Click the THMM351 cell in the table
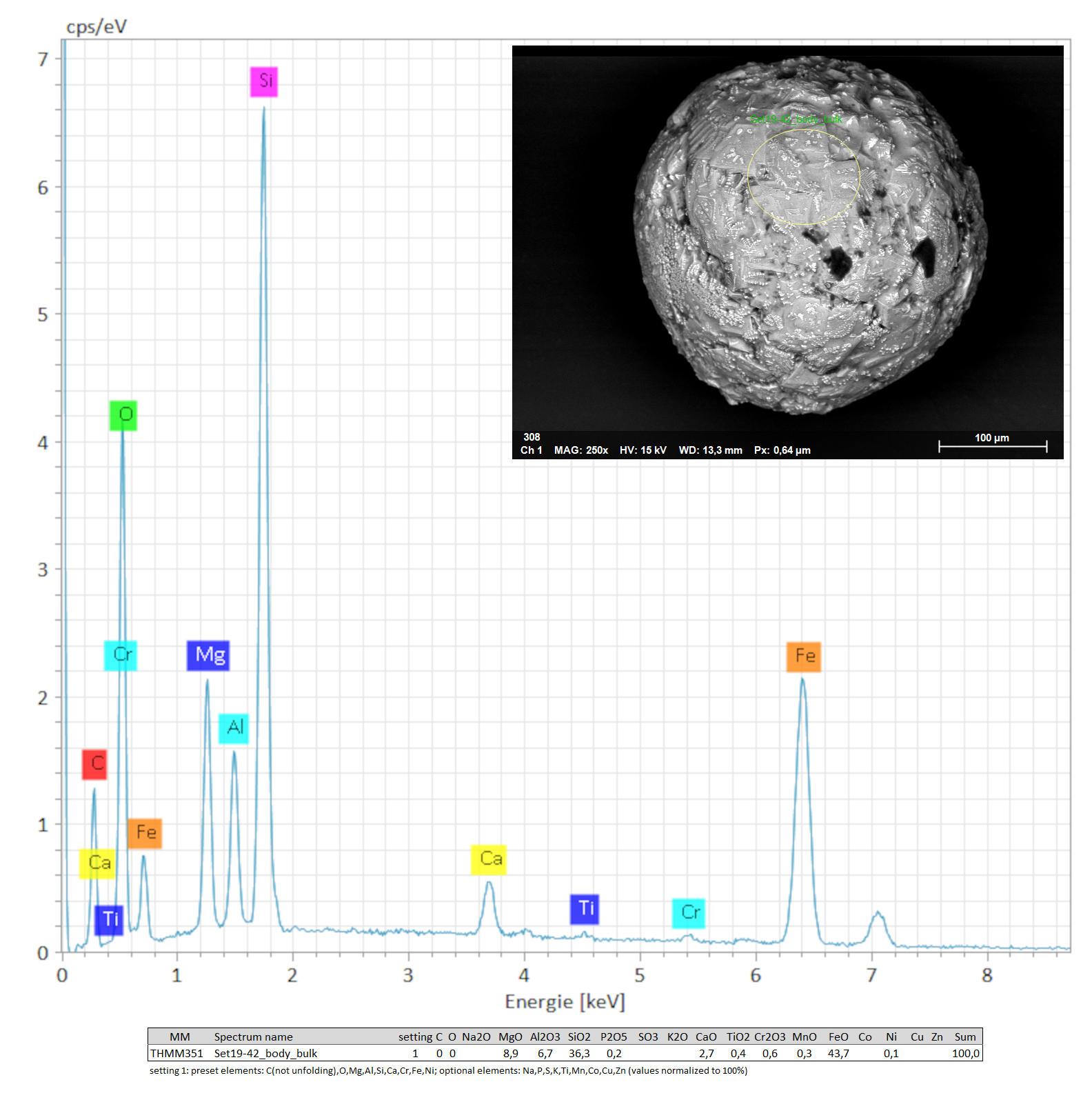Image resolution: width=1092 pixels, height=1102 pixels. [177, 1054]
